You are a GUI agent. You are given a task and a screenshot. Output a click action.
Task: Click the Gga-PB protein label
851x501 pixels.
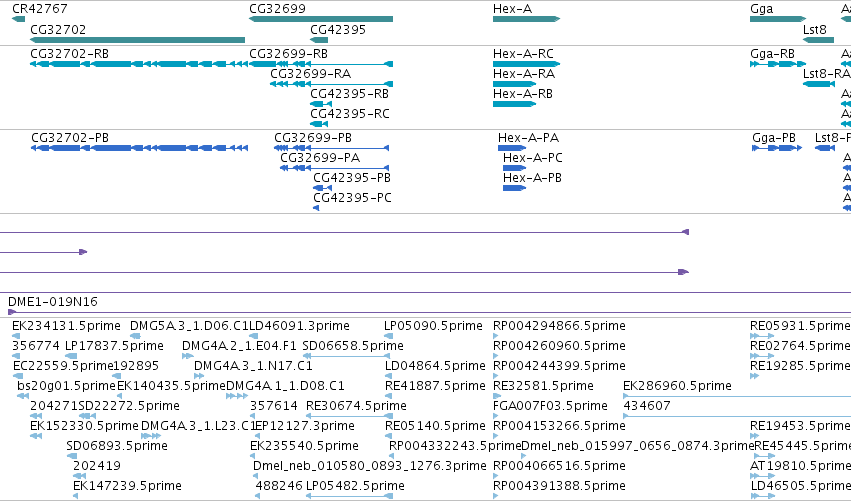774,138
